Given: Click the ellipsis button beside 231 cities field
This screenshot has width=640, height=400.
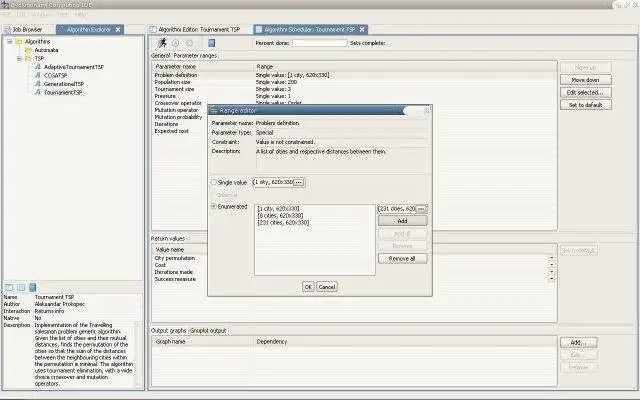Looking at the screenshot, I should (421, 209).
